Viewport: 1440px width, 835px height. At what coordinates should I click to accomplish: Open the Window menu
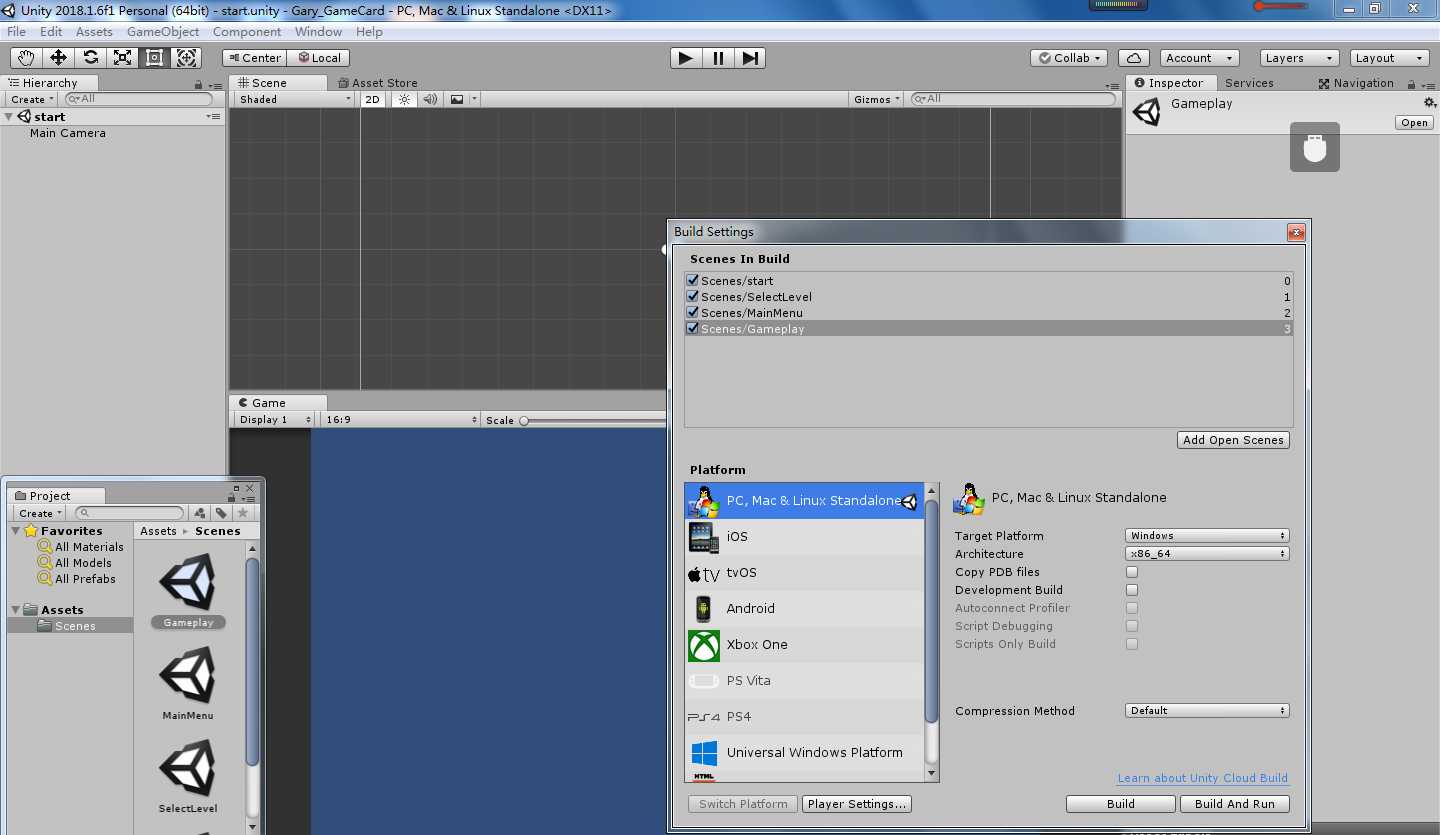point(318,32)
